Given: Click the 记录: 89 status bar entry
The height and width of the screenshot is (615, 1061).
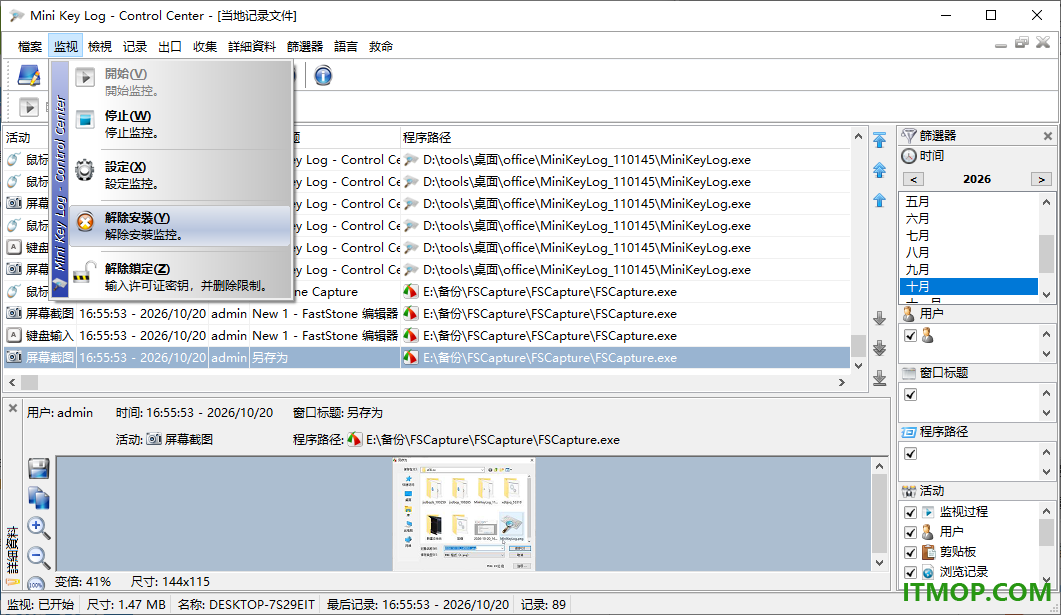Looking at the screenshot, I should click(543, 605).
